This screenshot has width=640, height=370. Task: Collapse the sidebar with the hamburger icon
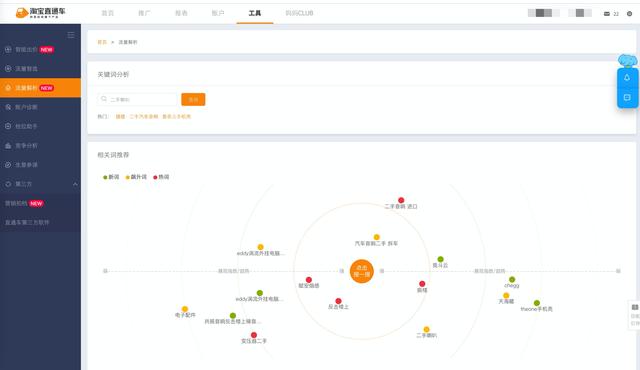[x=71, y=35]
